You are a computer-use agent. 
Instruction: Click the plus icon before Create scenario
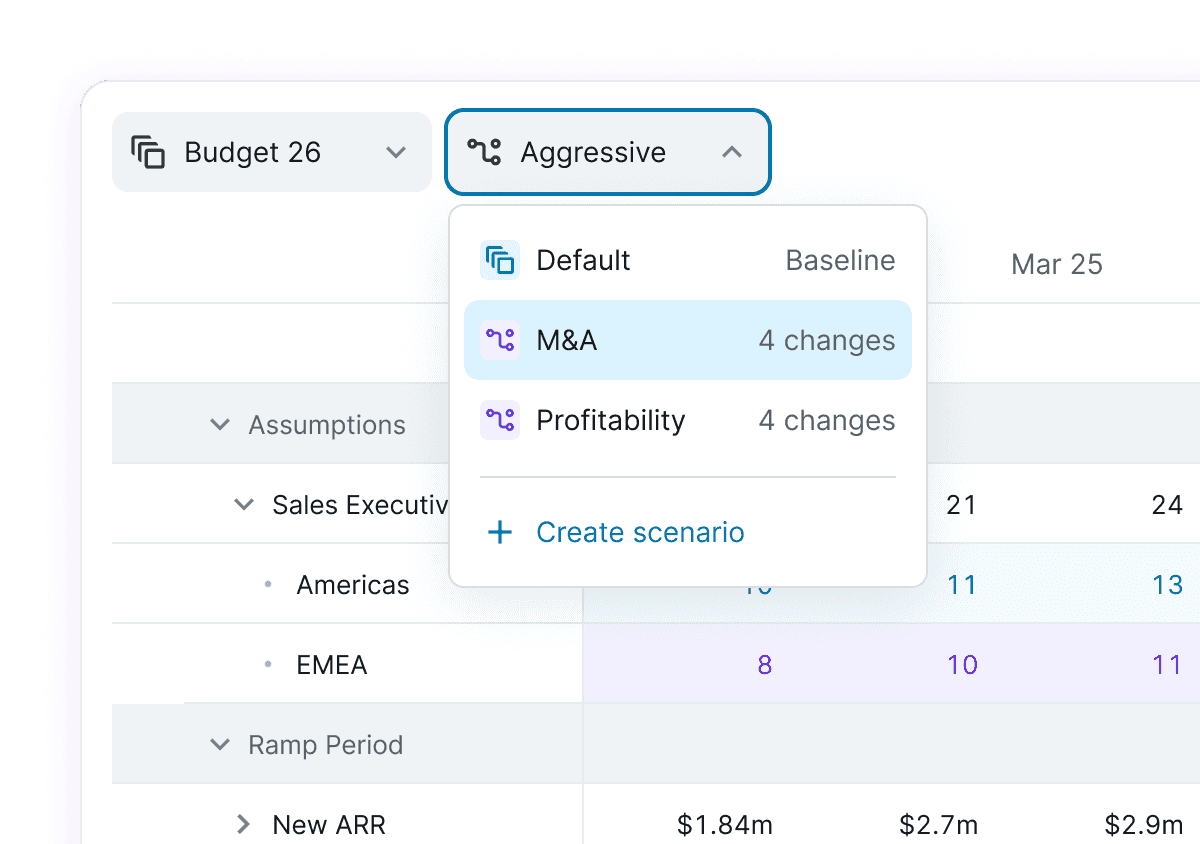[500, 532]
